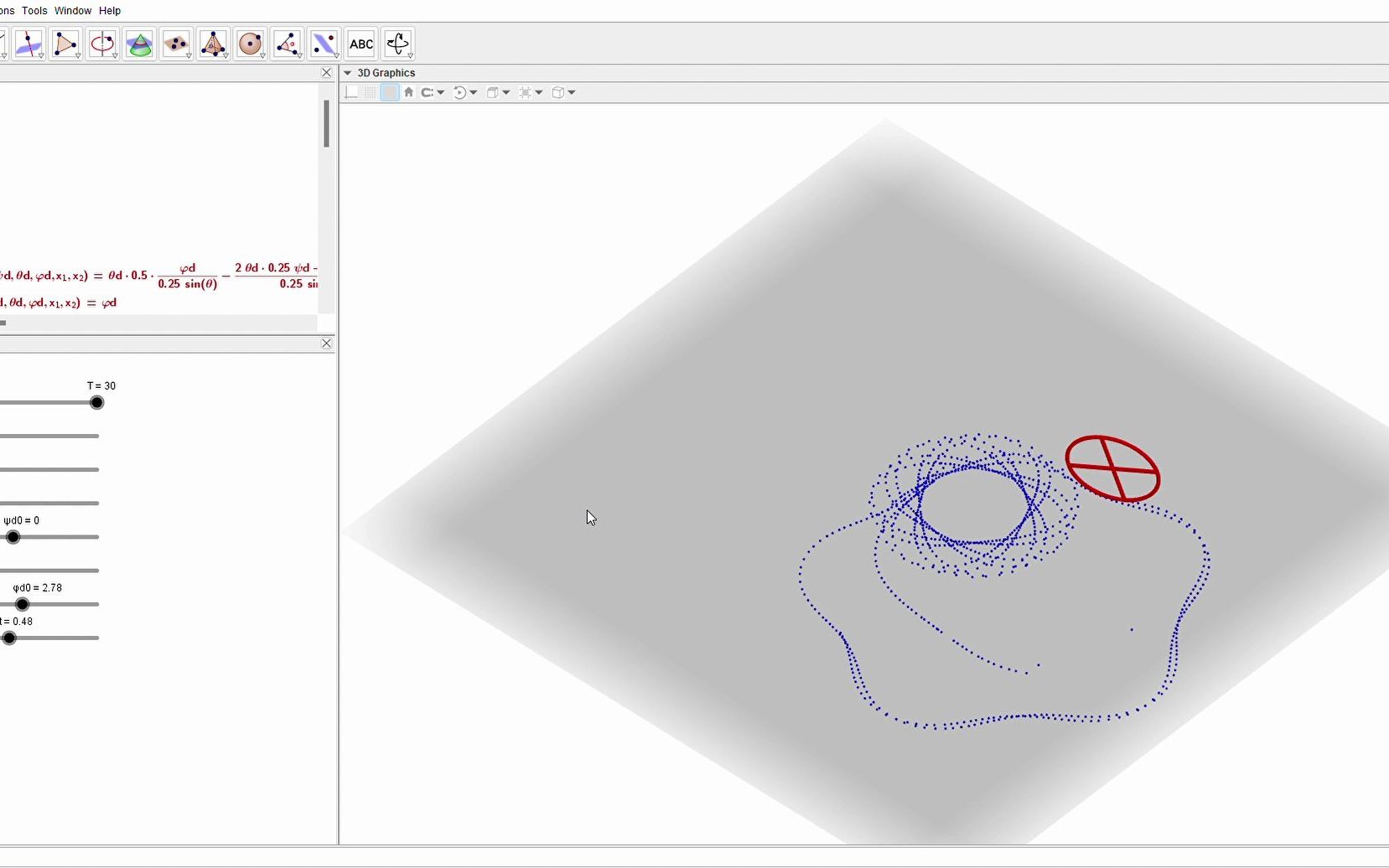1389x868 pixels.
Task: Toggle the axes display in 3D Graphics
Action: [351, 92]
